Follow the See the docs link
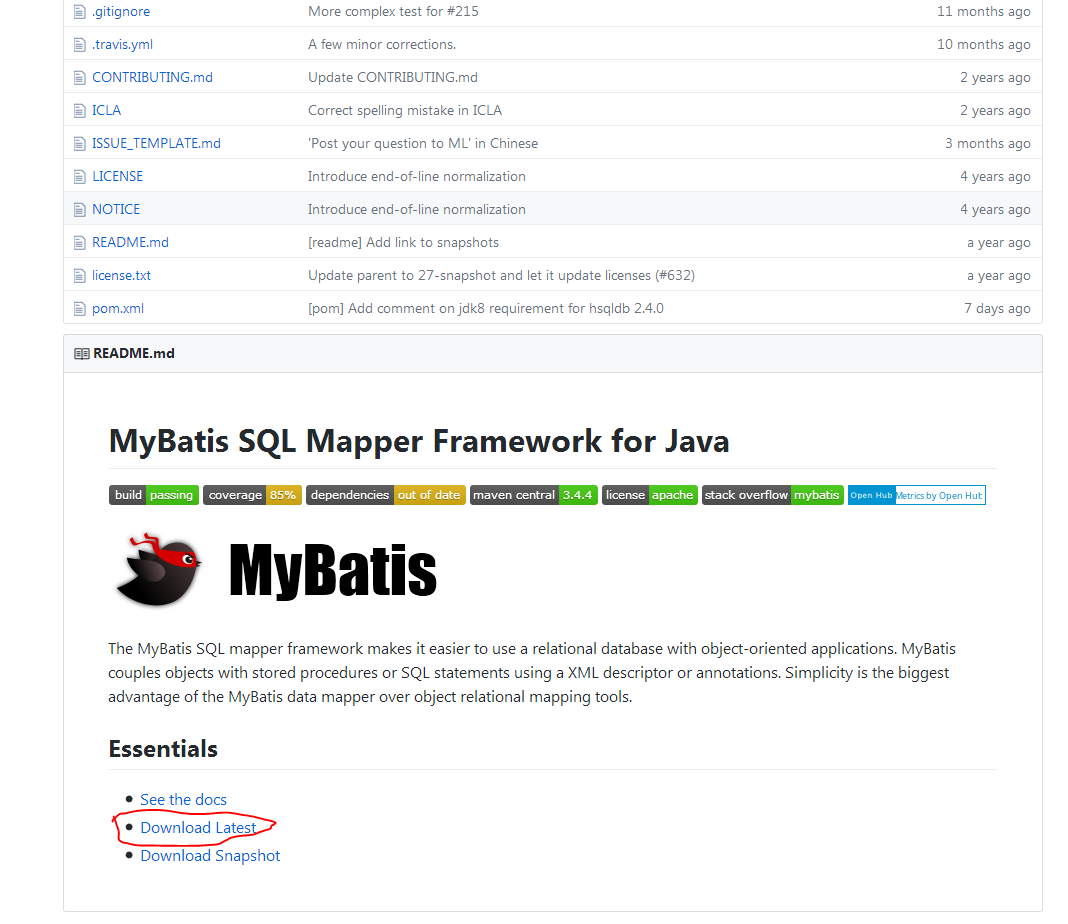The image size is (1068, 924). click(183, 800)
